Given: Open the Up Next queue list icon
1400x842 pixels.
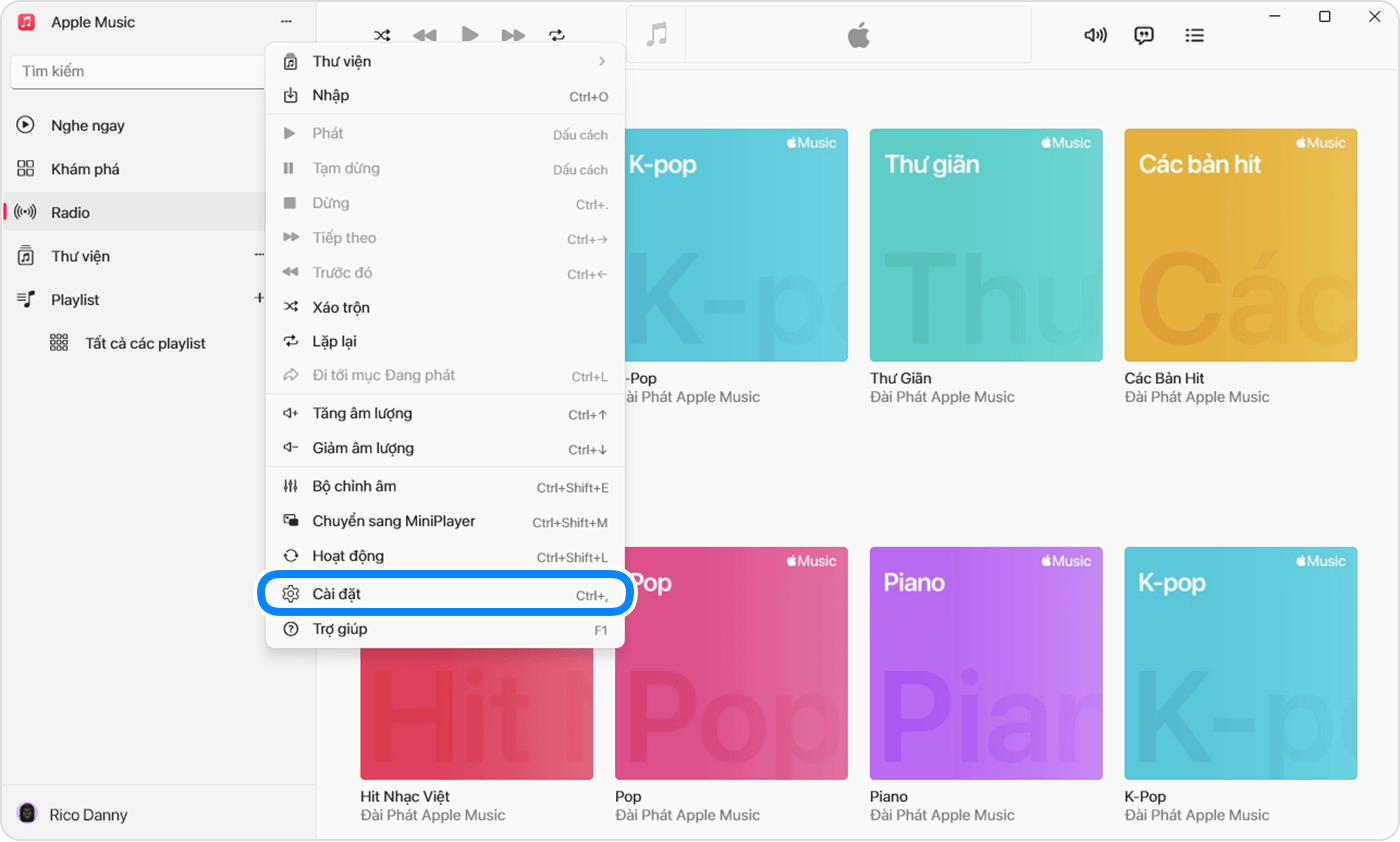Looking at the screenshot, I should pos(1194,35).
